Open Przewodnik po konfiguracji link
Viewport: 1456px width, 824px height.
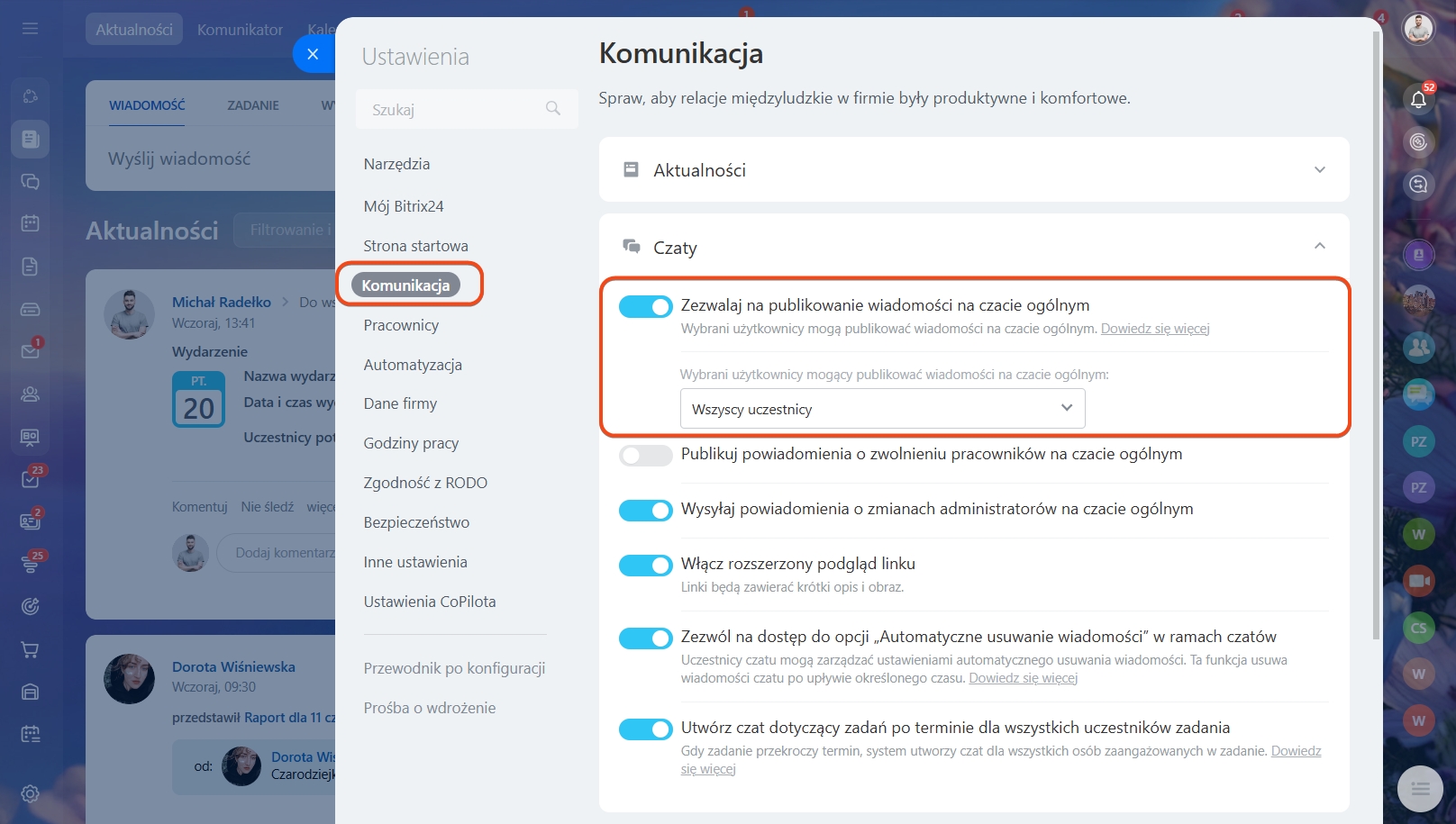tap(454, 668)
